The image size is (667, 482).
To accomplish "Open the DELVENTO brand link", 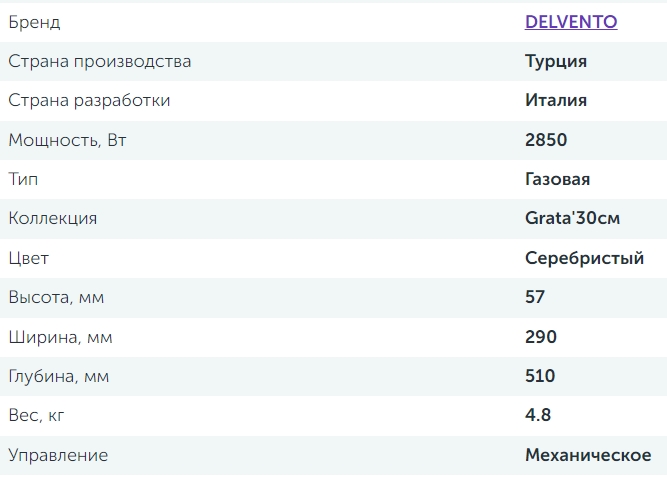I will 571,22.
